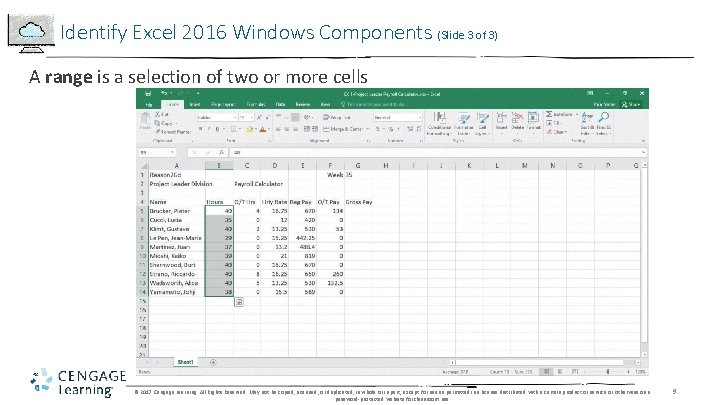Click the Copy command
Image resolution: width=720 pixels, height=405 pixels.
click(164, 123)
